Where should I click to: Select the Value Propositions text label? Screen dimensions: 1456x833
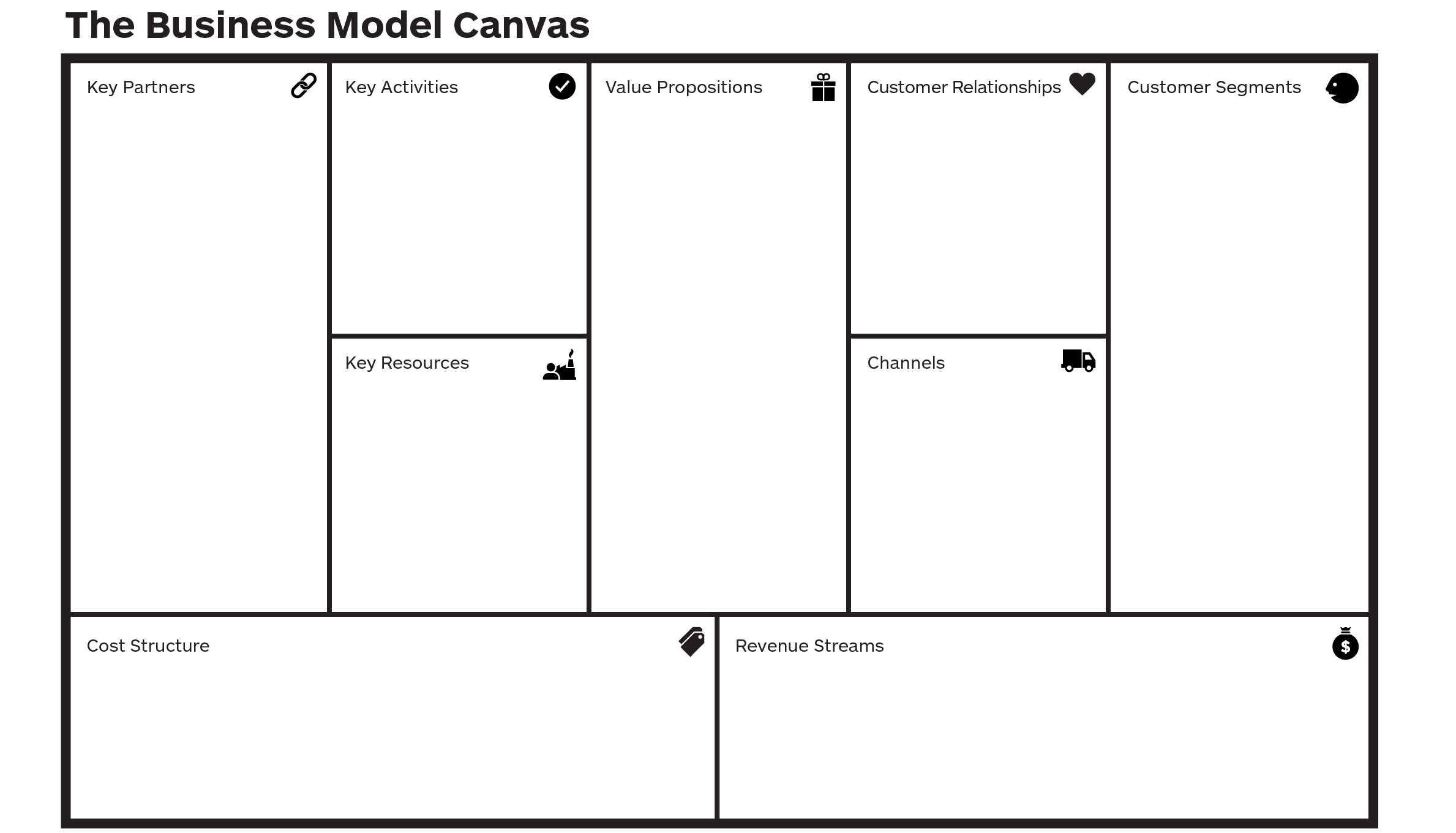[x=684, y=88]
